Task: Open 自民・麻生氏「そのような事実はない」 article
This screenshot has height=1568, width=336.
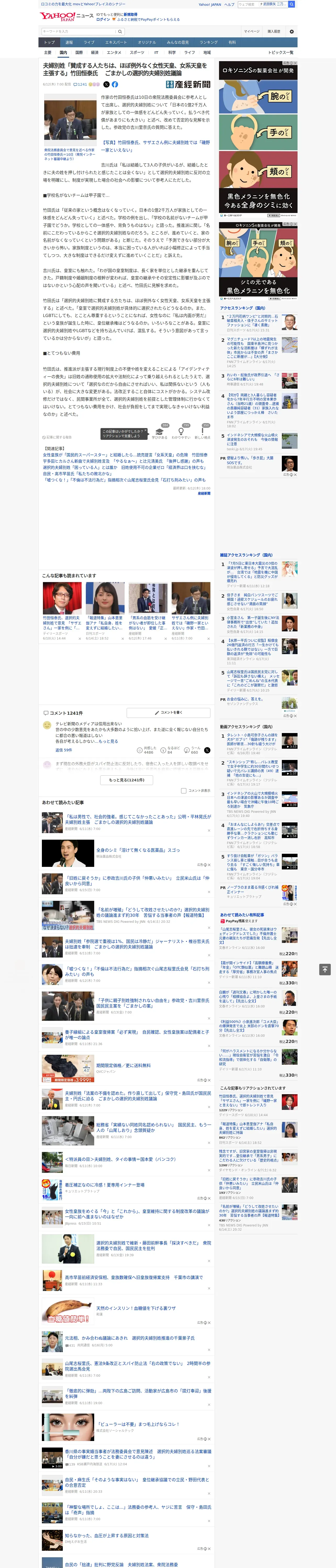Action: click(x=137, y=1482)
